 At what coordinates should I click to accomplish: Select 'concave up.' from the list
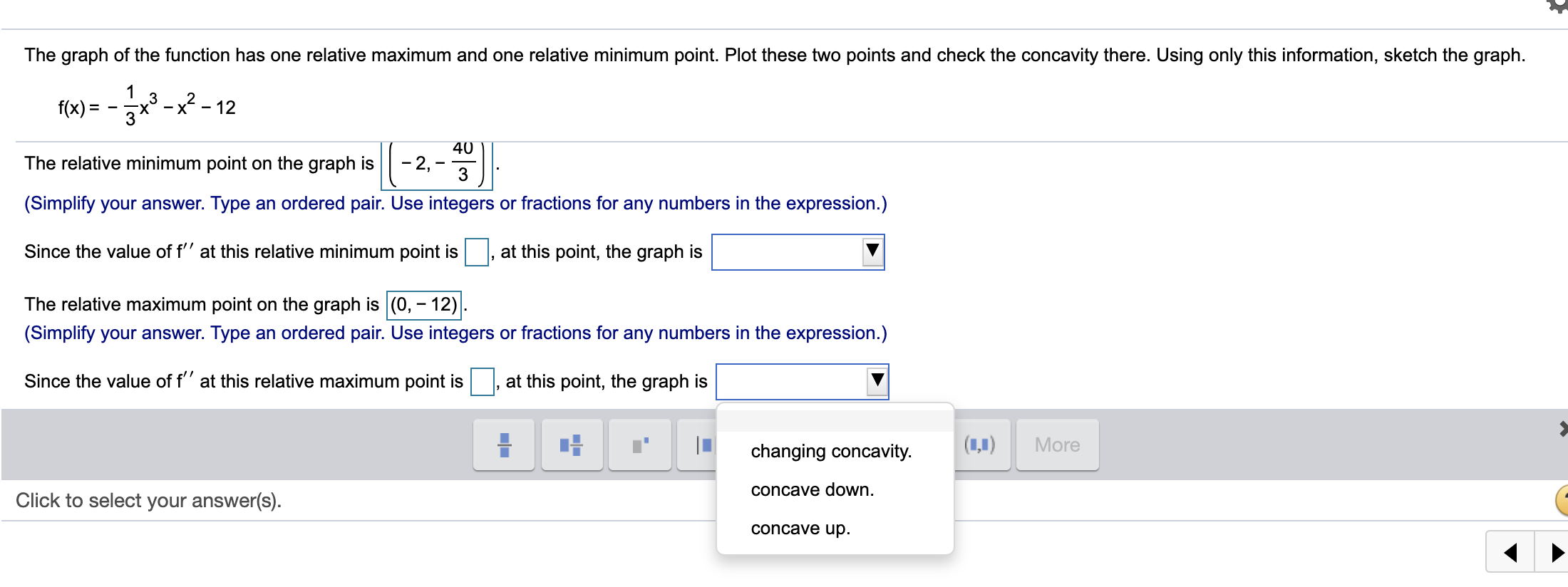(x=800, y=529)
